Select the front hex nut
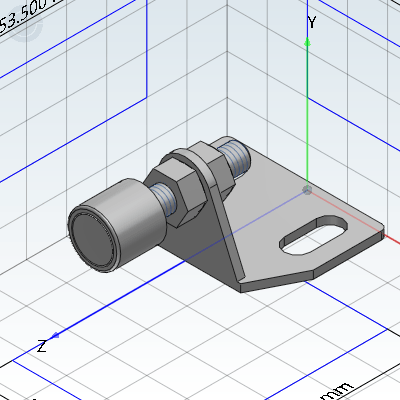400x400 pixels. pyautogui.click(x=176, y=193)
